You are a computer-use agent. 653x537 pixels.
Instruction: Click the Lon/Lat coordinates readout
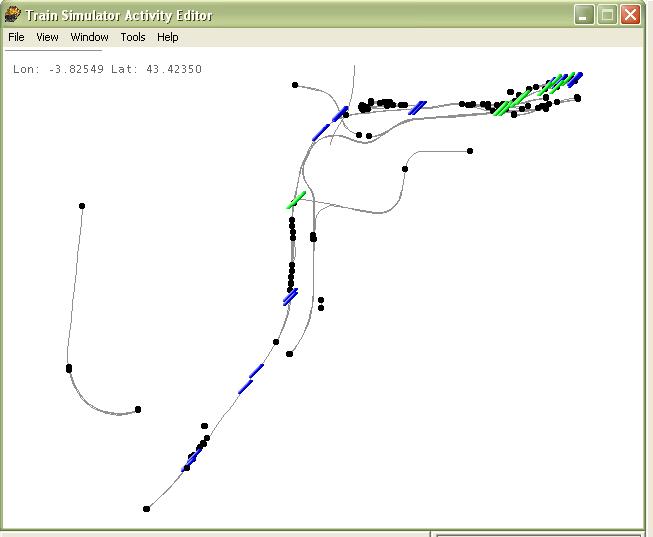pyautogui.click(x=108, y=69)
